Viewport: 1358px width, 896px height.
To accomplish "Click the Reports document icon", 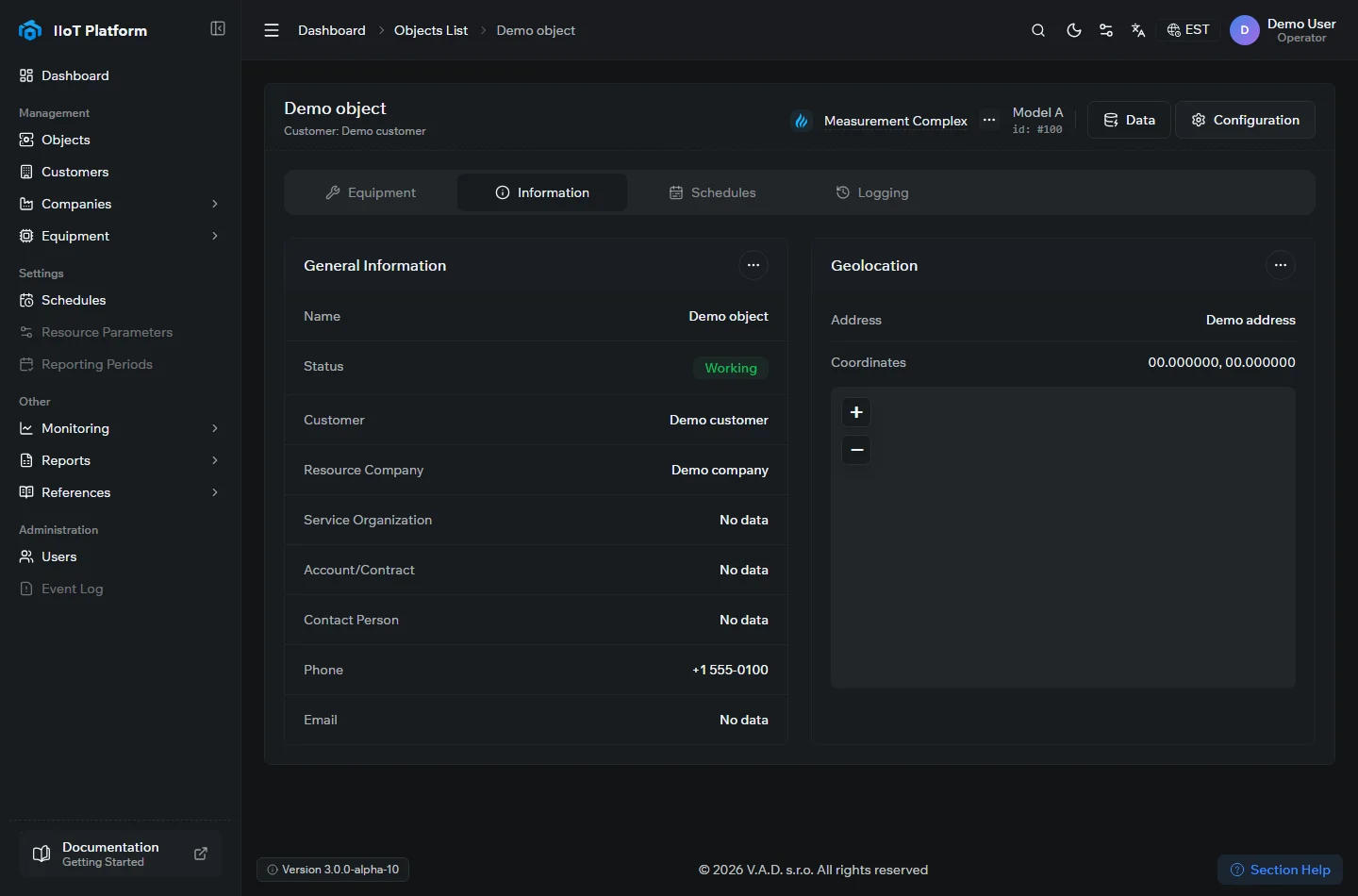I will tap(26, 460).
